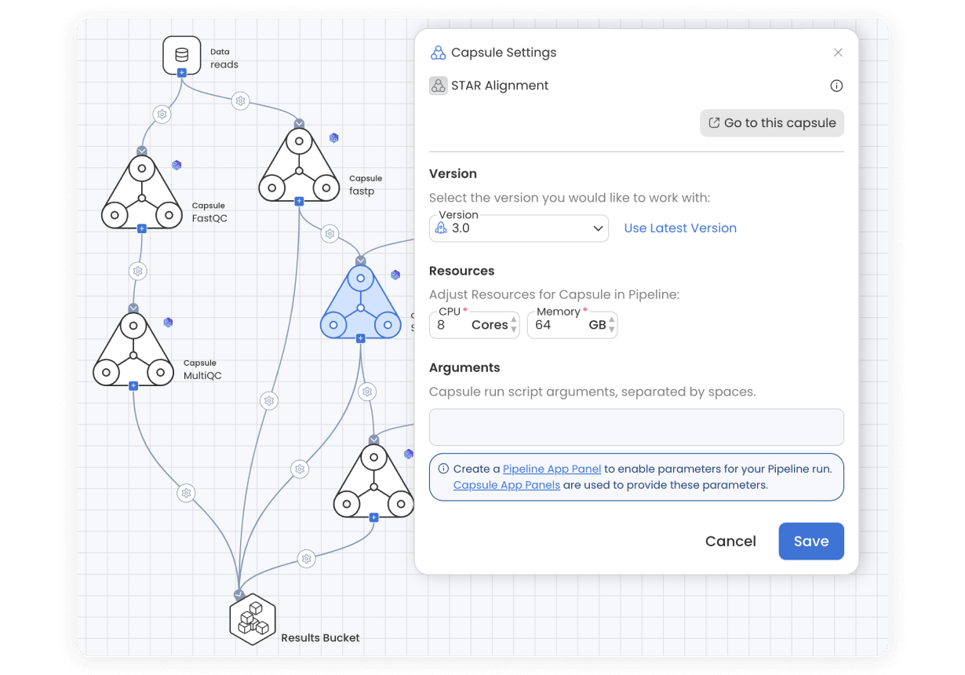Open the Version 3.0 dropdown
The height and width of the screenshot is (675, 965).
[518, 228]
